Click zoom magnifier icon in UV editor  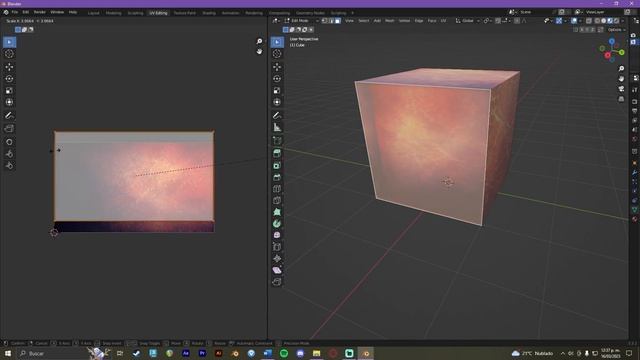click(259, 41)
